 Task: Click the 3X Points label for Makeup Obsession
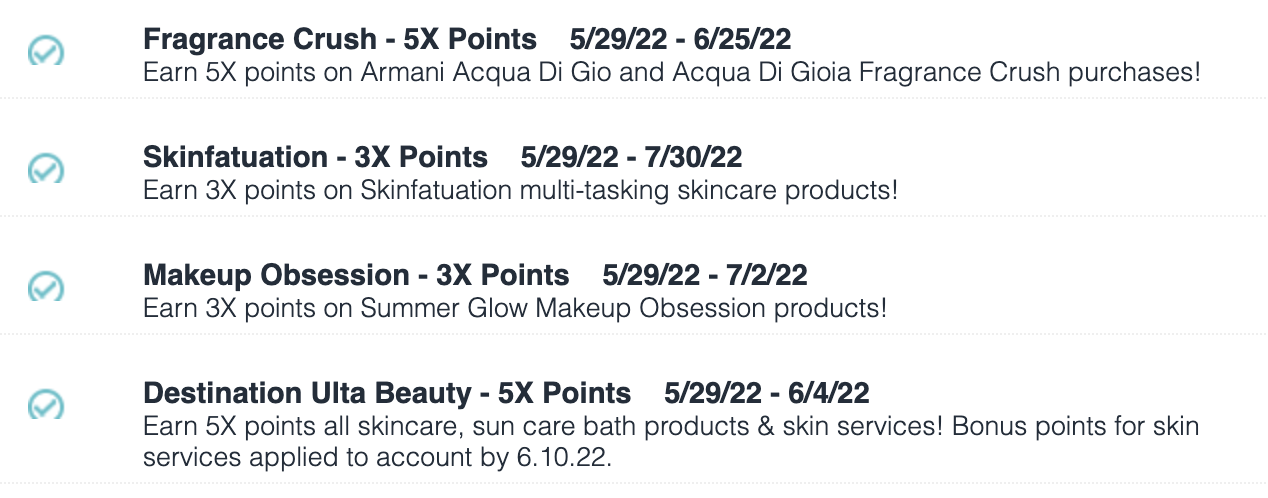[x=502, y=275]
